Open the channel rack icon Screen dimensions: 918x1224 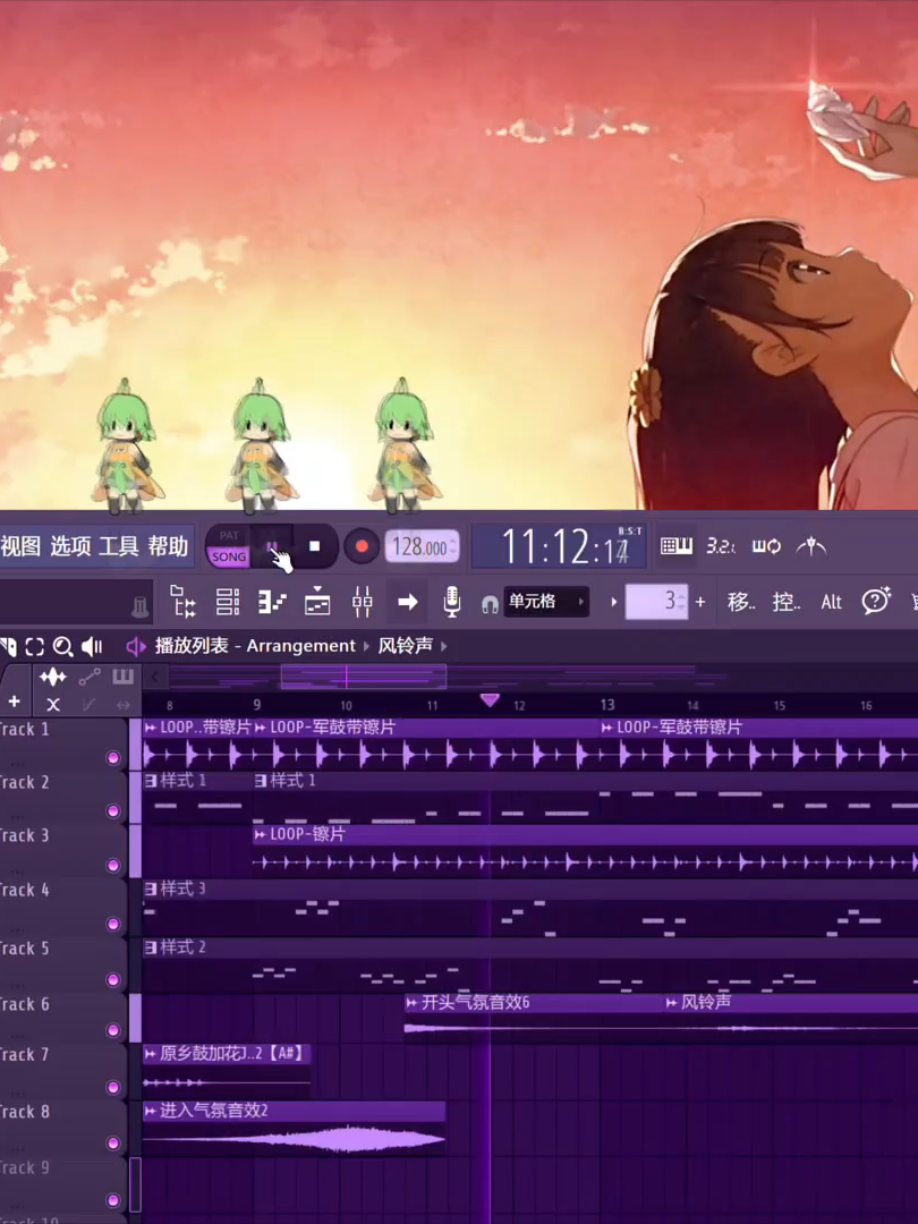tap(228, 602)
